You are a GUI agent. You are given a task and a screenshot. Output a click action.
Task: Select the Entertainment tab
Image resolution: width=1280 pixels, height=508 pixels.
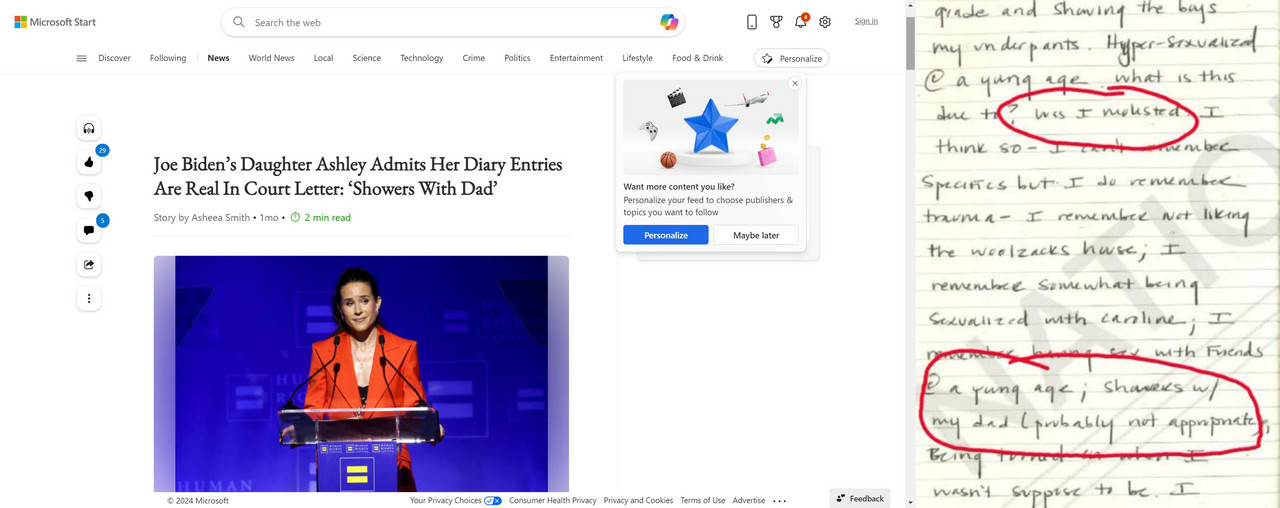(576, 58)
